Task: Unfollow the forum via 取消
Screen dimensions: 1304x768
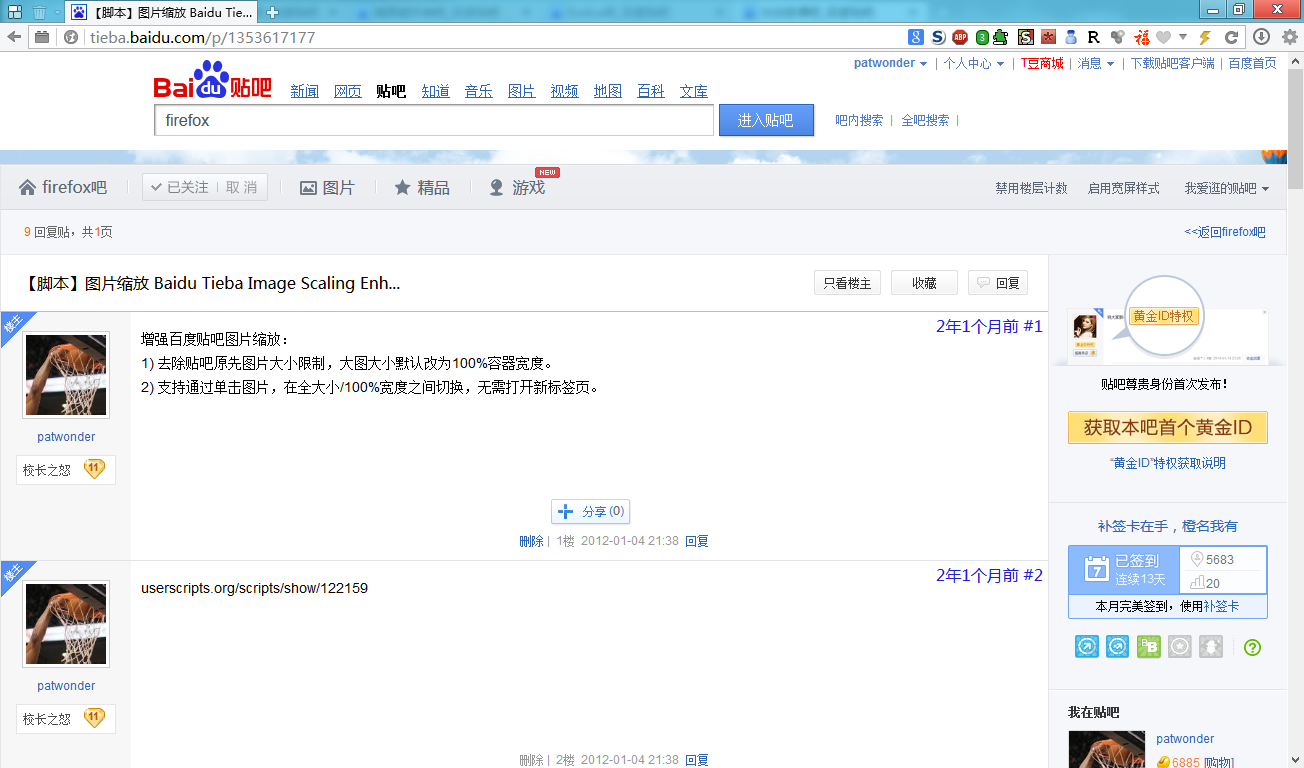Action: tap(241, 187)
